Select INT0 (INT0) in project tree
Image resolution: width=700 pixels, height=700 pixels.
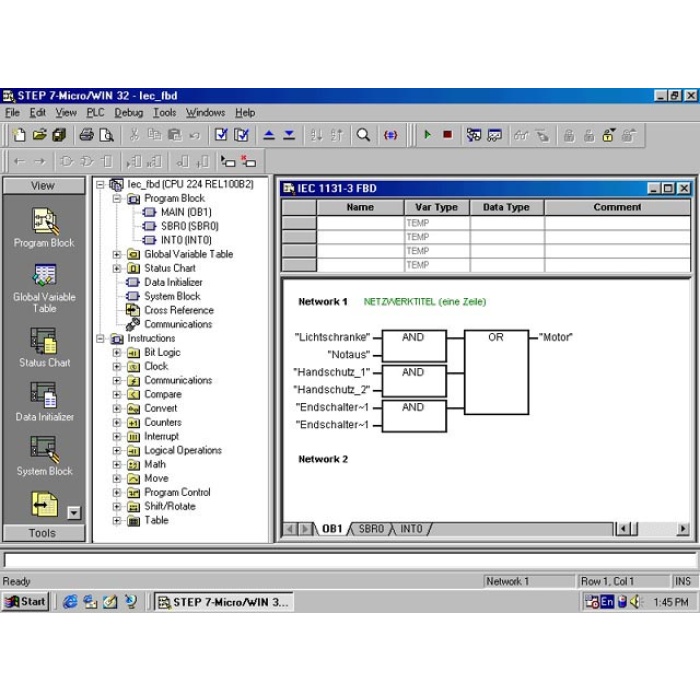coord(186,240)
